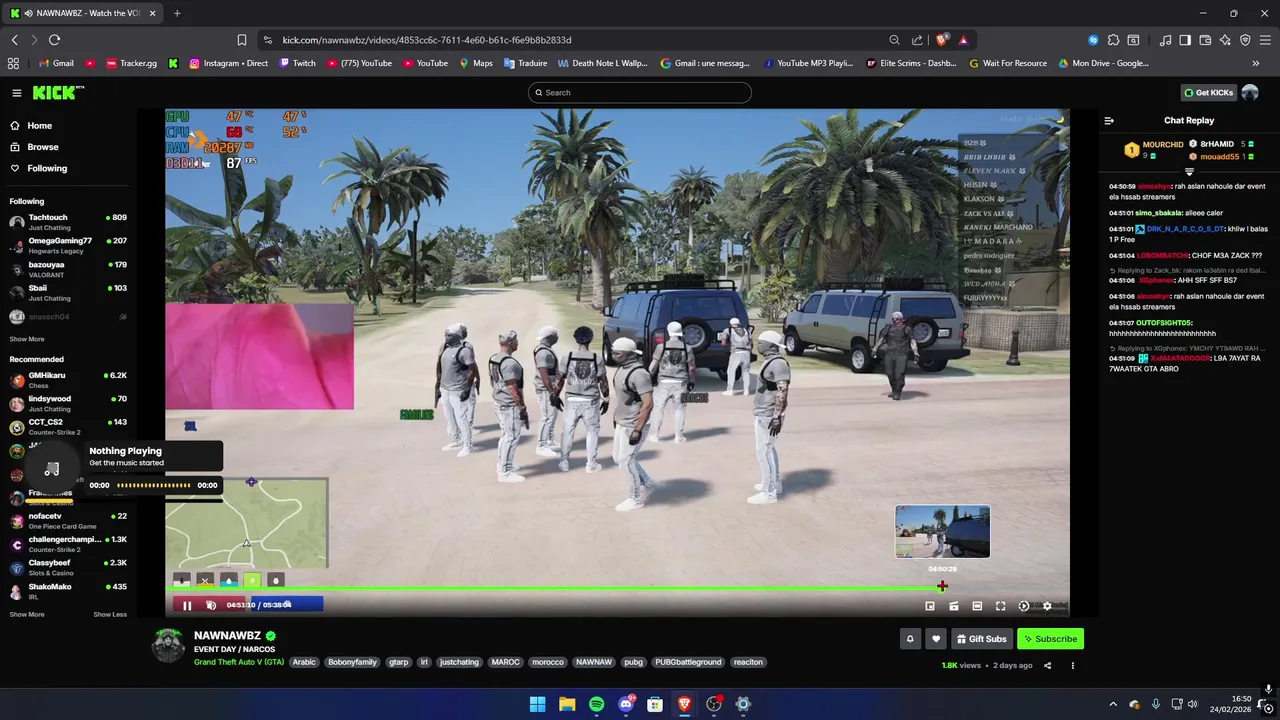The width and height of the screenshot is (1280, 720).
Task: Click the Gift Subs button
Action: tap(981, 639)
